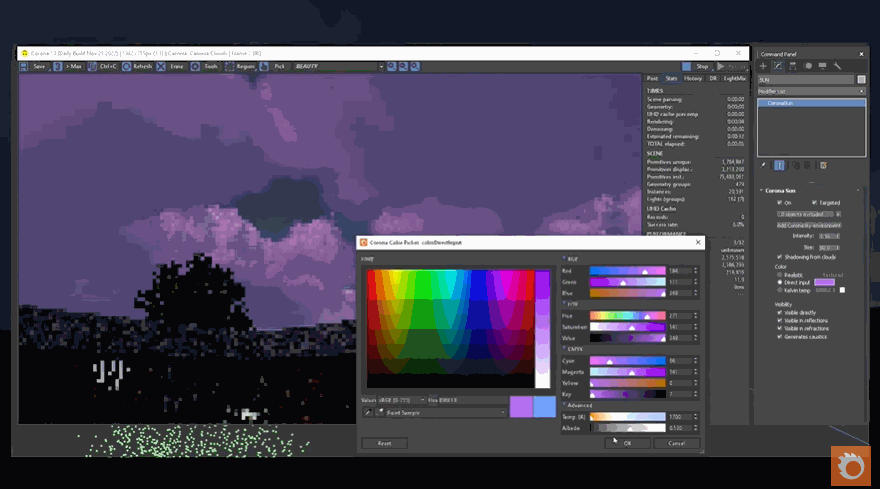
Task: Activate the Region render icon
Action: 229,66
